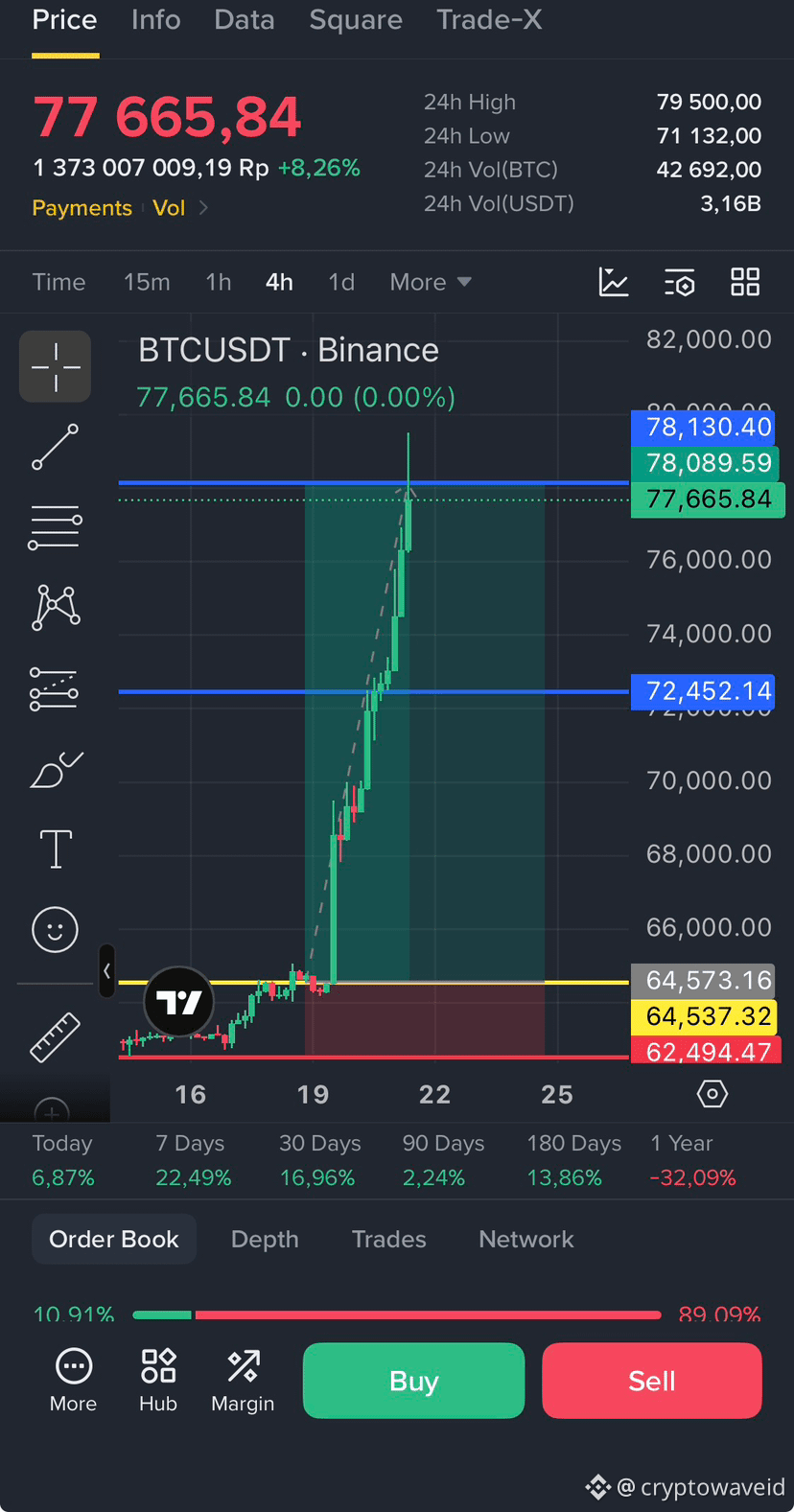Image resolution: width=794 pixels, height=1512 pixels.
Task: Switch to the Trades tab
Action: click(x=388, y=1239)
